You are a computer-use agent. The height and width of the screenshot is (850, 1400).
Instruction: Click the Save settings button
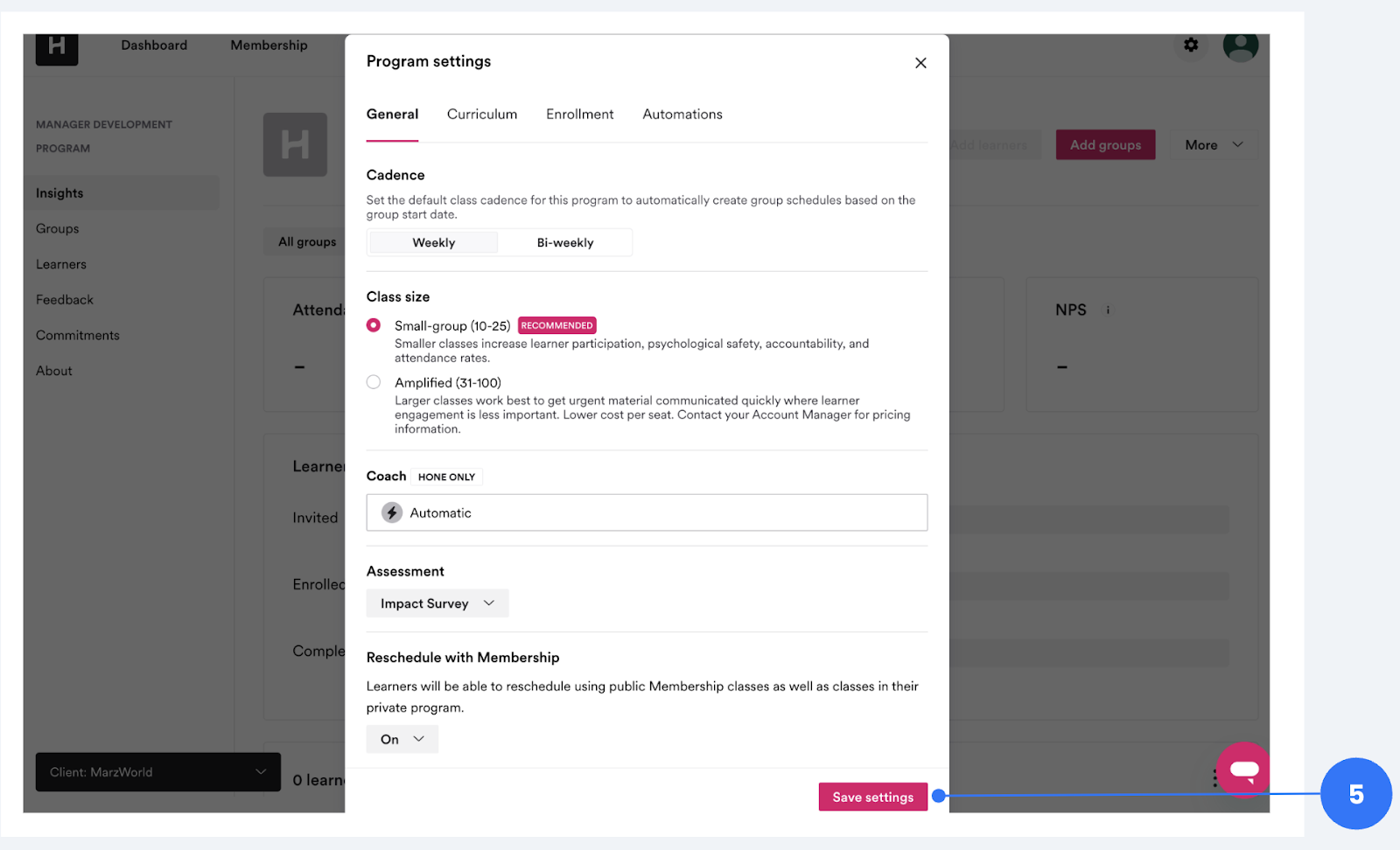click(872, 797)
